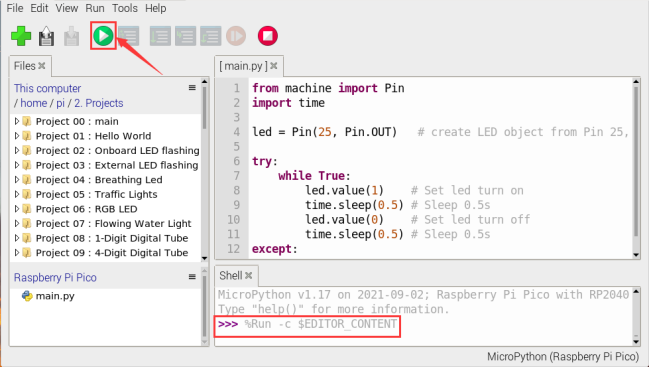Select the Project 01 : Hello World row
Image resolution: width=650 pixels, height=367 pixels.
click(x=105, y=136)
